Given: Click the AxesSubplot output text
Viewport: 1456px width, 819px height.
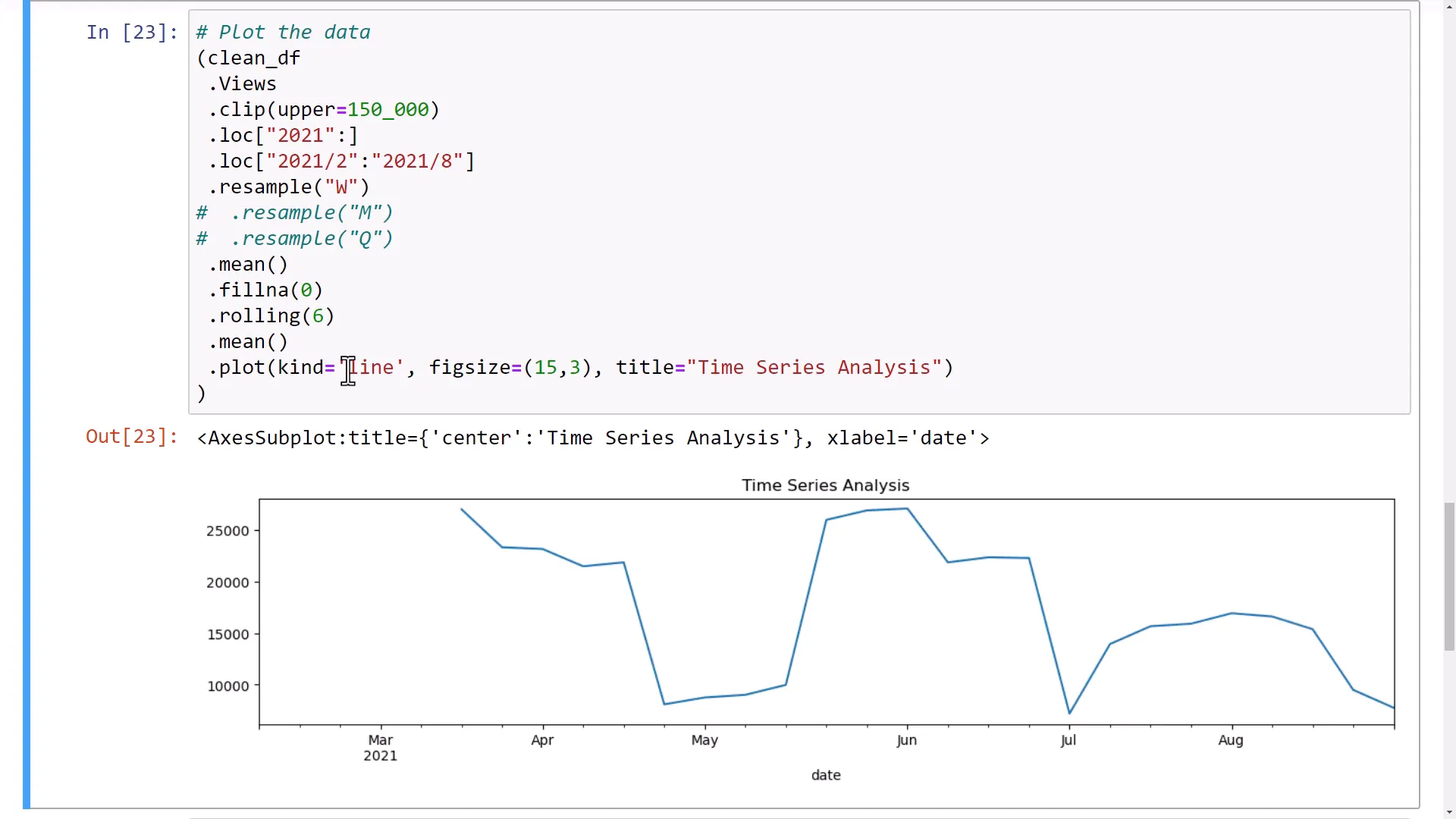Looking at the screenshot, I should [x=592, y=438].
